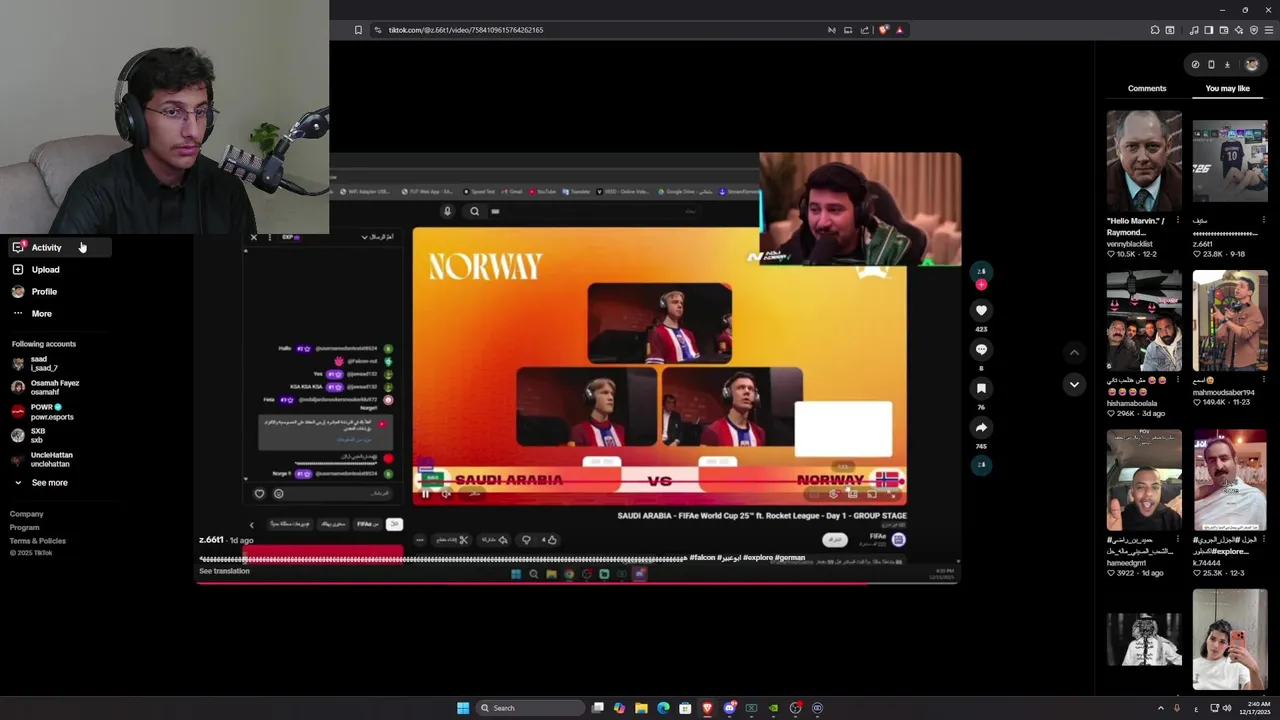1280x720 pixels.
Task: Open the browser extensions puzzle icon
Action: point(1155,30)
